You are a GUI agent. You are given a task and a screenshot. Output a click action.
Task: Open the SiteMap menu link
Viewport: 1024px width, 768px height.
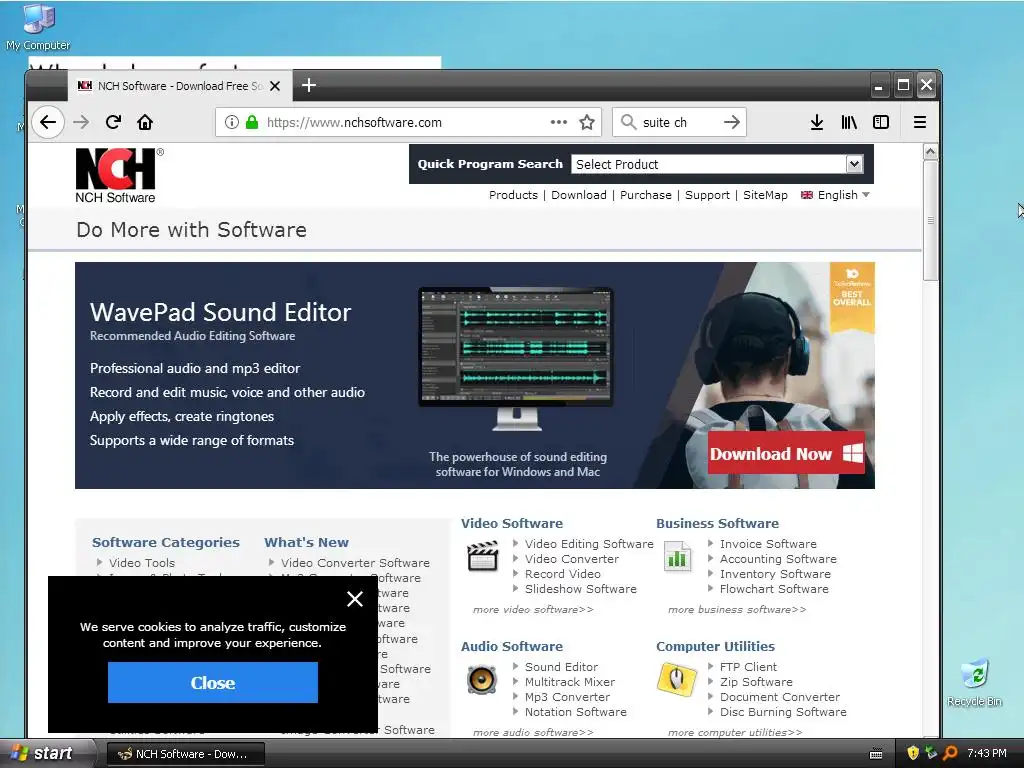(765, 195)
